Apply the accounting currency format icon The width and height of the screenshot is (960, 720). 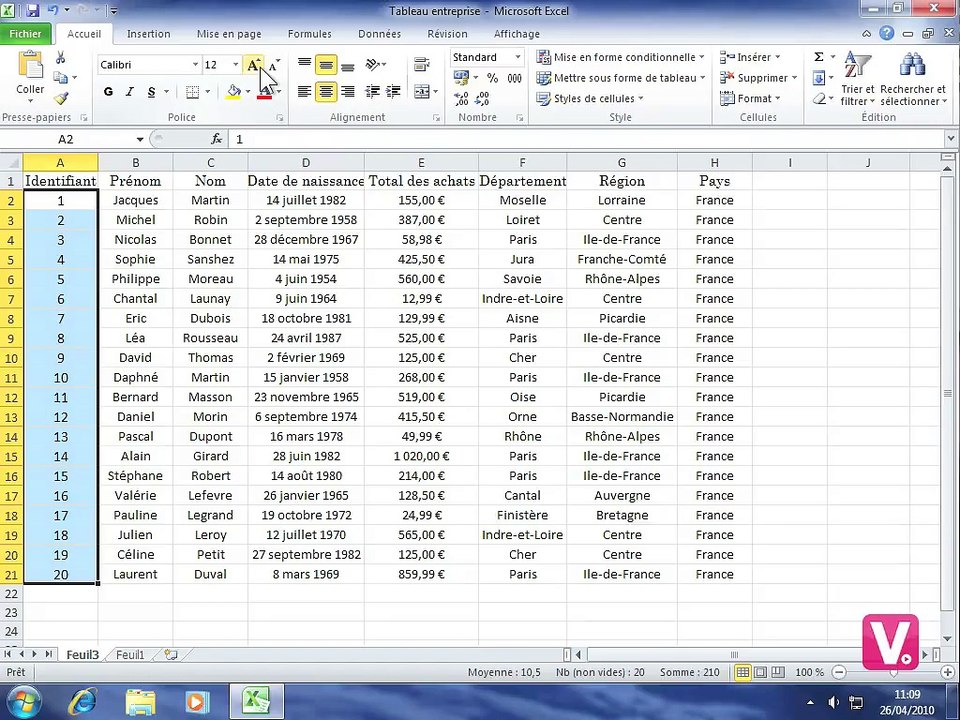tap(461, 78)
